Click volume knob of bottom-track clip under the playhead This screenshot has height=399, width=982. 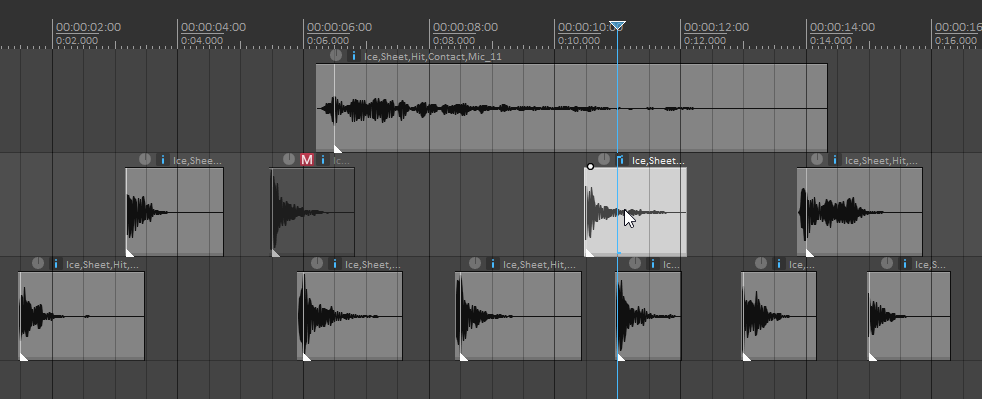[635, 263]
